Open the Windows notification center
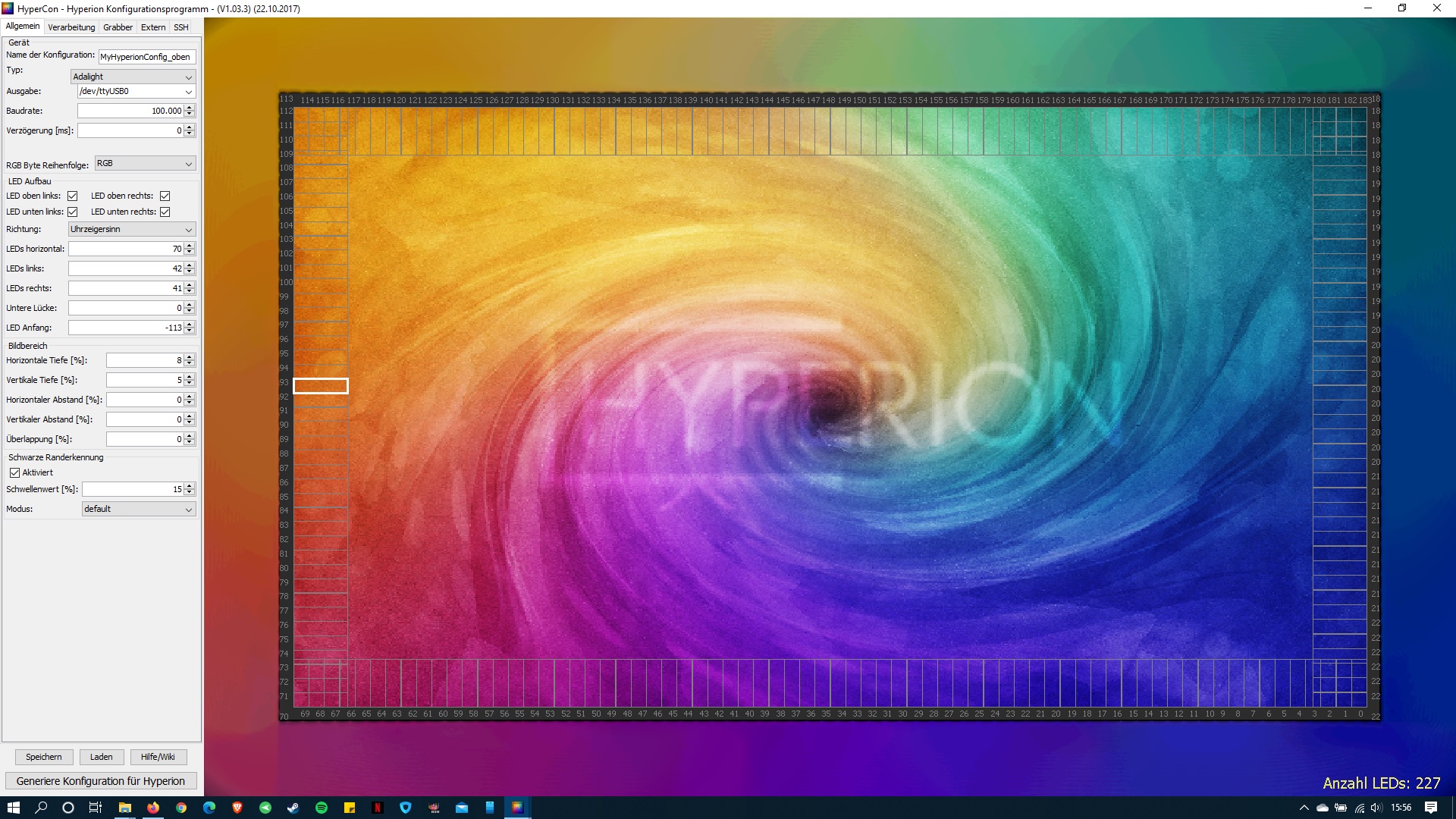The height and width of the screenshot is (819, 1456). [x=1431, y=808]
